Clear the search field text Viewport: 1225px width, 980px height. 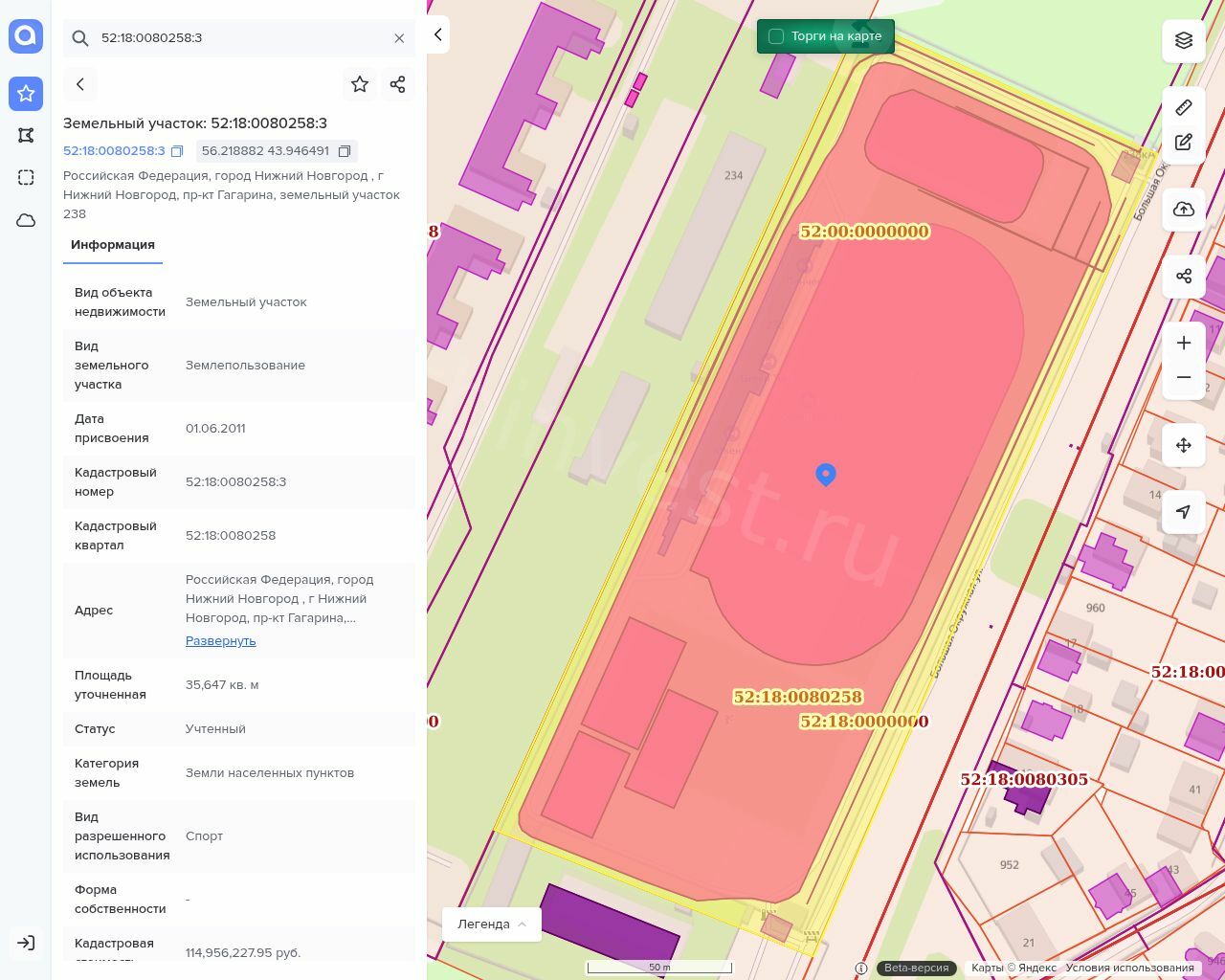point(399,38)
